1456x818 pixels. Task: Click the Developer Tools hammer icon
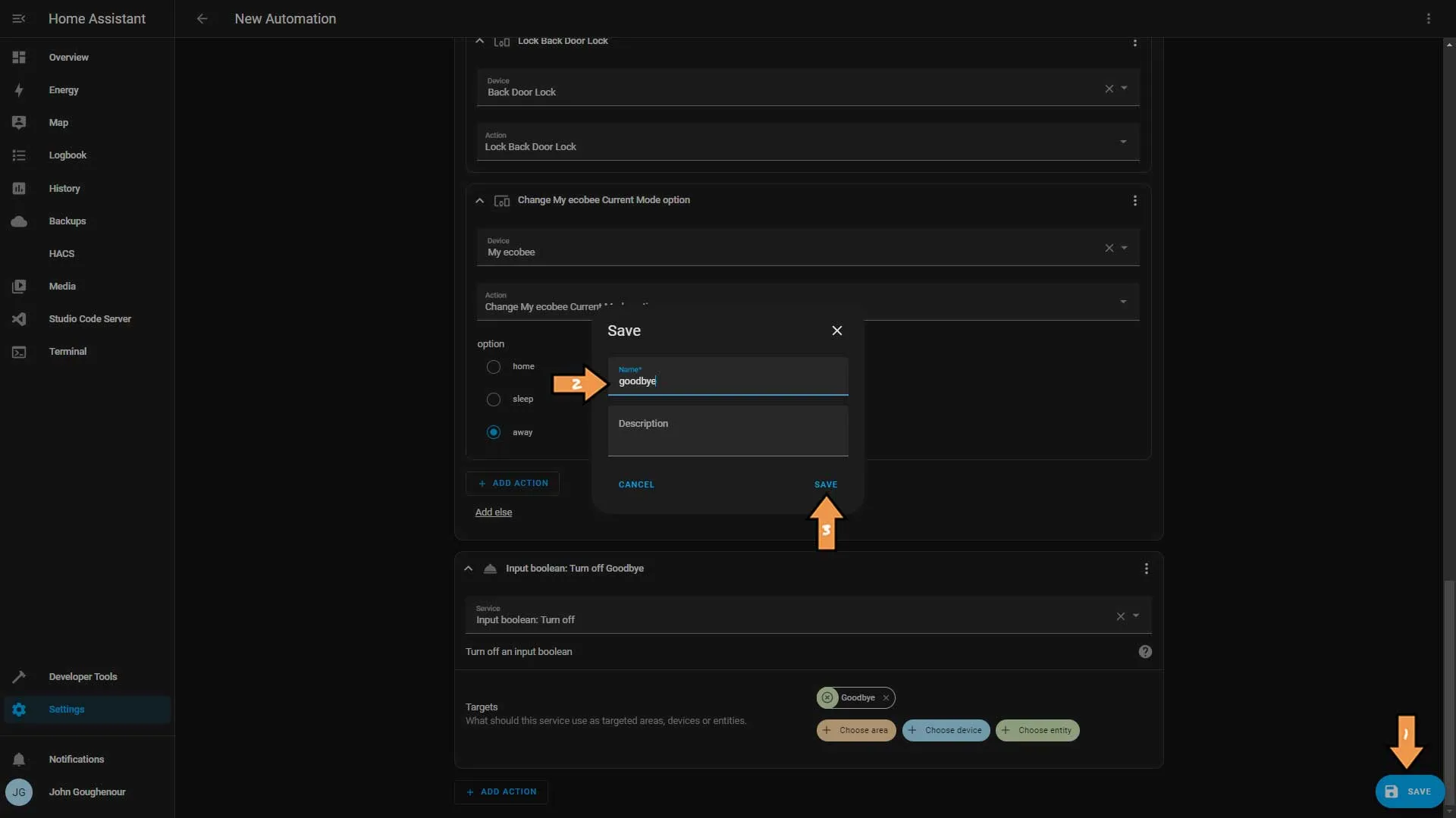pyautogui.click(x=19, y=676)
